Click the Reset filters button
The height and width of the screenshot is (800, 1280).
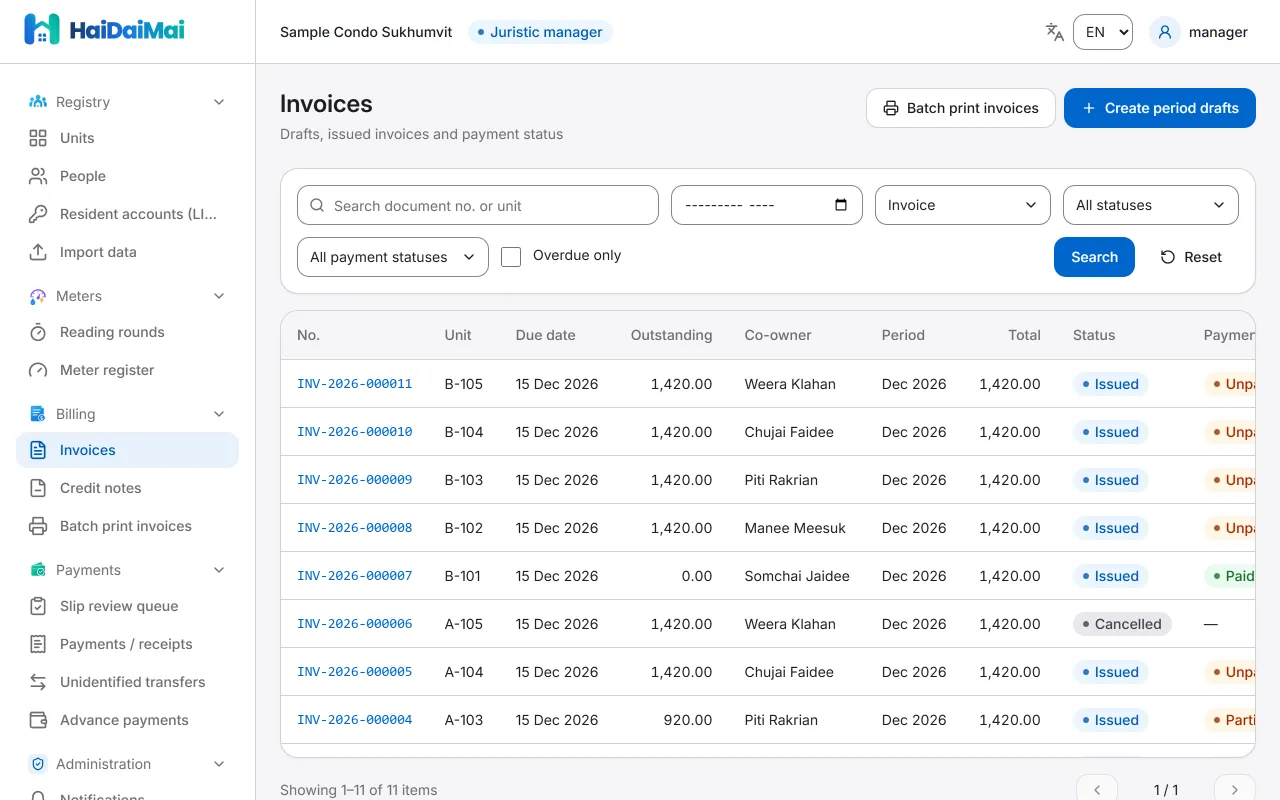coord(1191,257)
